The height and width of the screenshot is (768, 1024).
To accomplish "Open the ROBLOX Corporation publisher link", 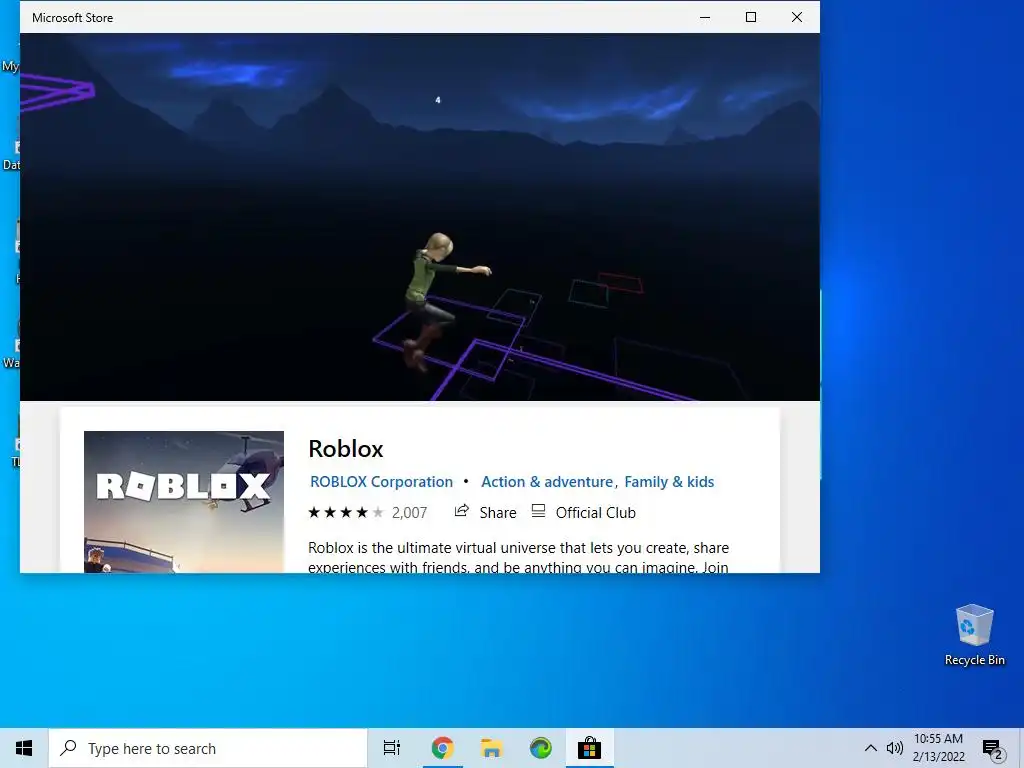I will pos(381,482).
